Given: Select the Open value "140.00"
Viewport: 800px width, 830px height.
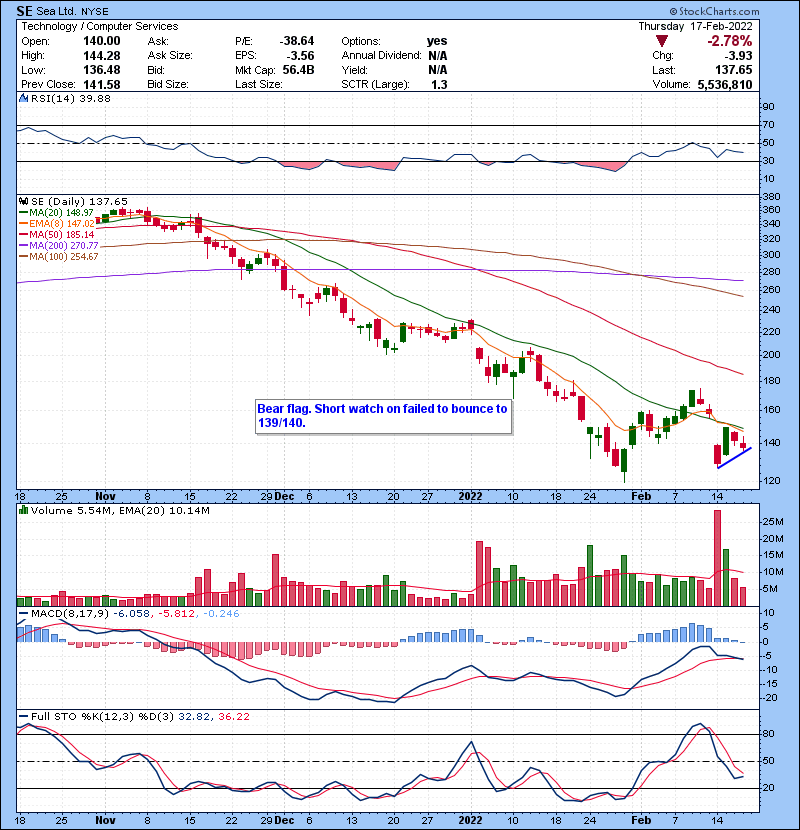Looking at the screenshot, I should click(102, 41).
